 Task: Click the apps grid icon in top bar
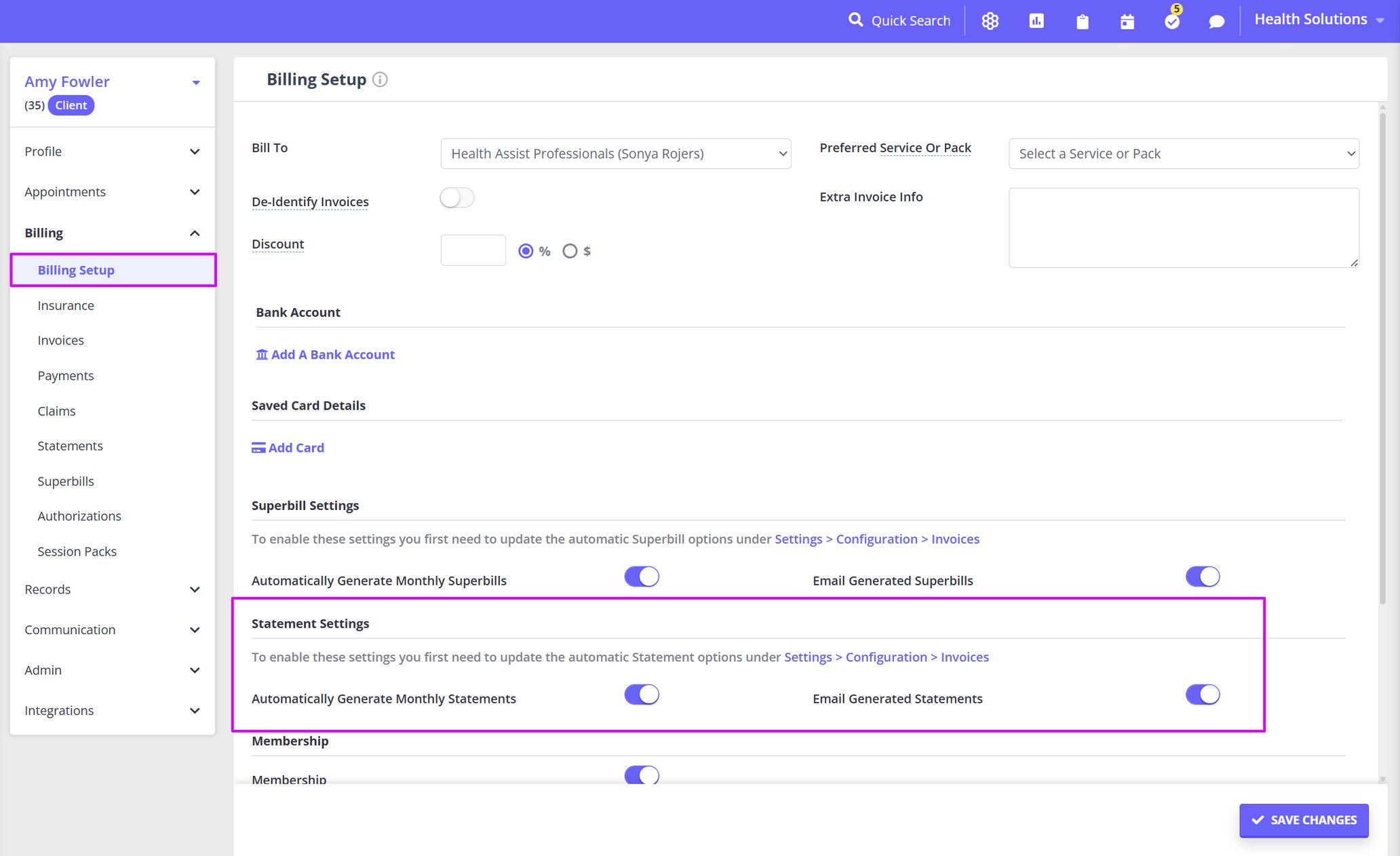(x=990, y=21)
